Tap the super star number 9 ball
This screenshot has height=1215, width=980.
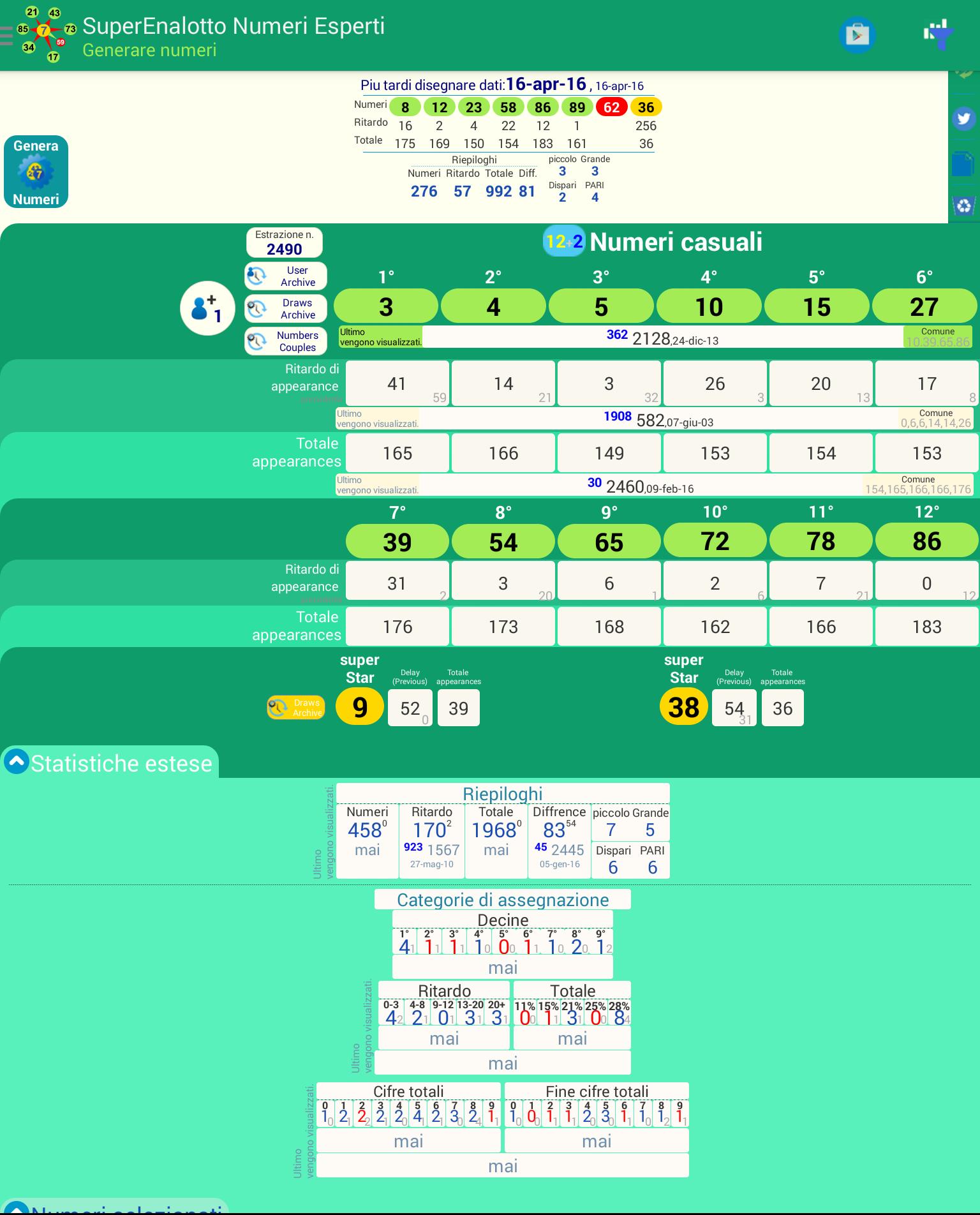(x=360, y=707)
